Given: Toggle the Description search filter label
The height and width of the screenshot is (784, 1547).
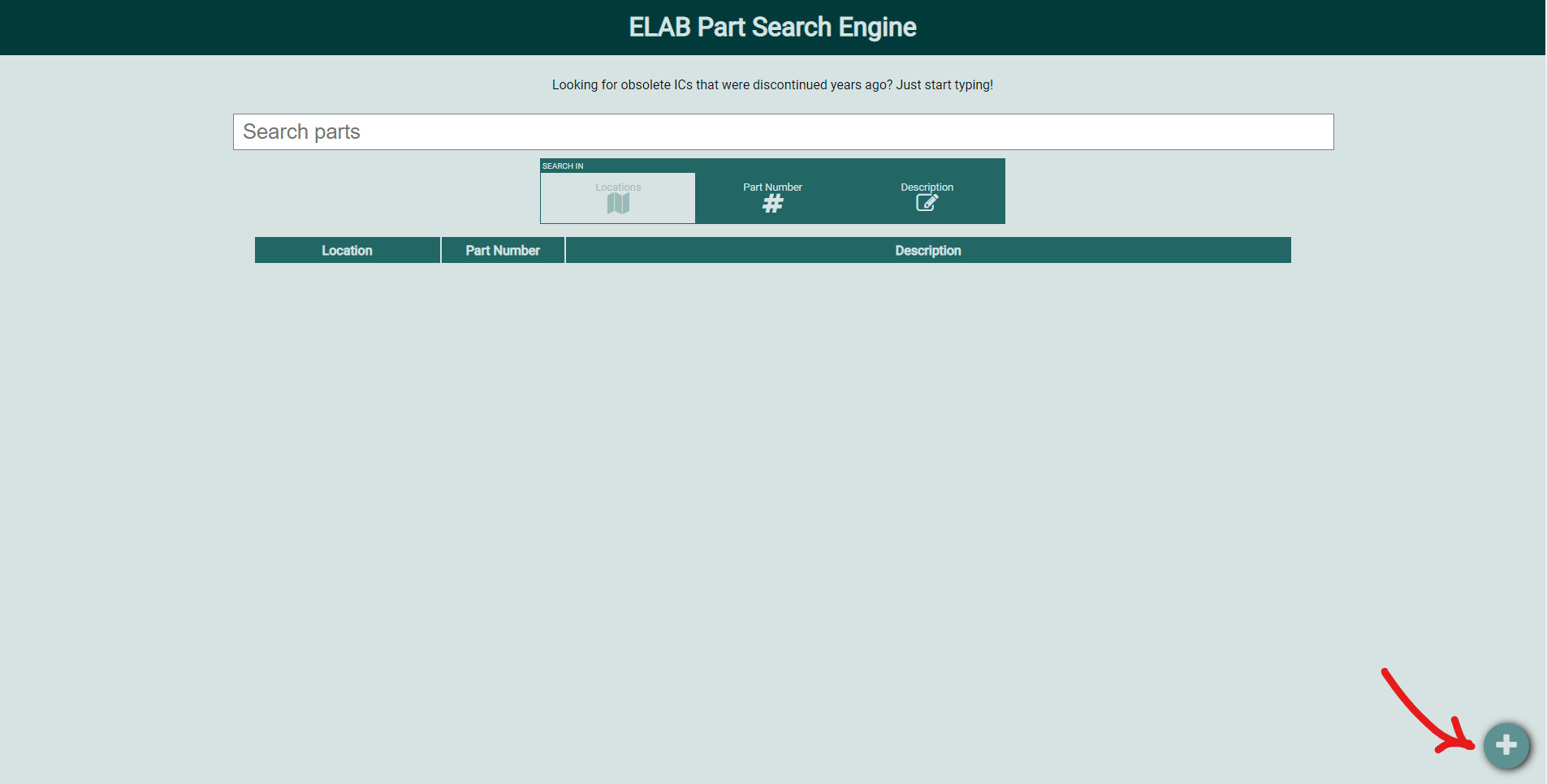Looking at the screenshot, I should click(x=927, y=187).
